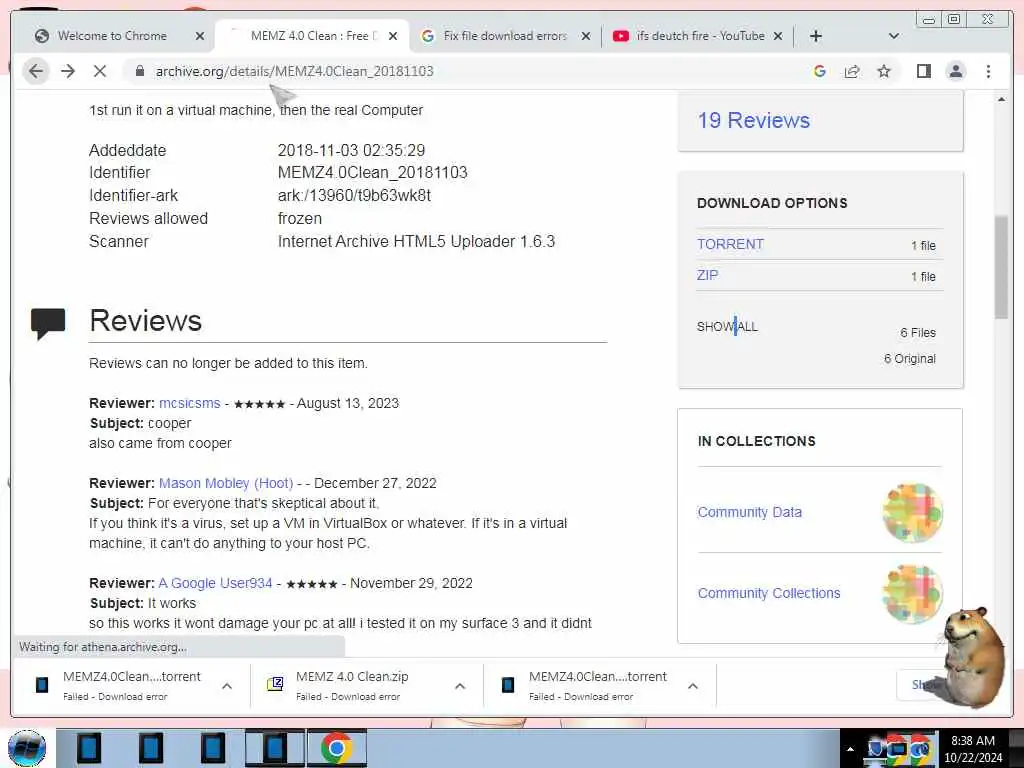Open the Chrome taskbar icon
1024x768 pixels.
336,748
